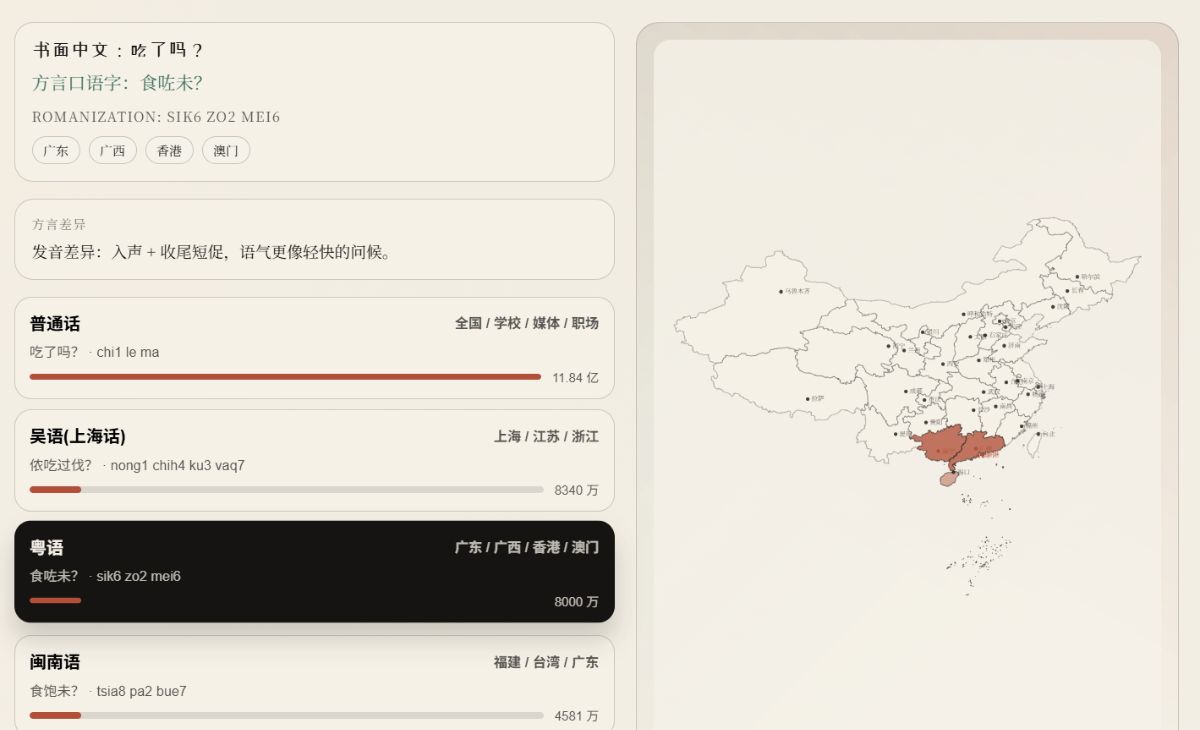Click the 拉萨 city marker
Image resolution: width=1200 pixels, height=730 pixels.
pyautogui.click(x=808, y=398)
